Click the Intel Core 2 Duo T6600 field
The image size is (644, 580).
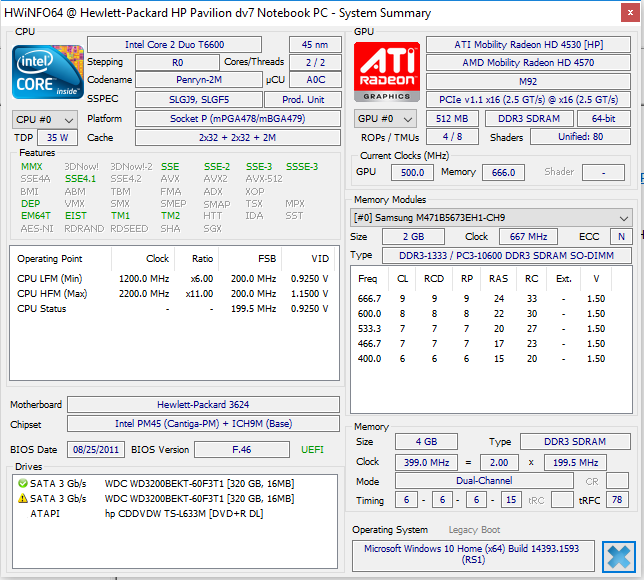(174, 44)
